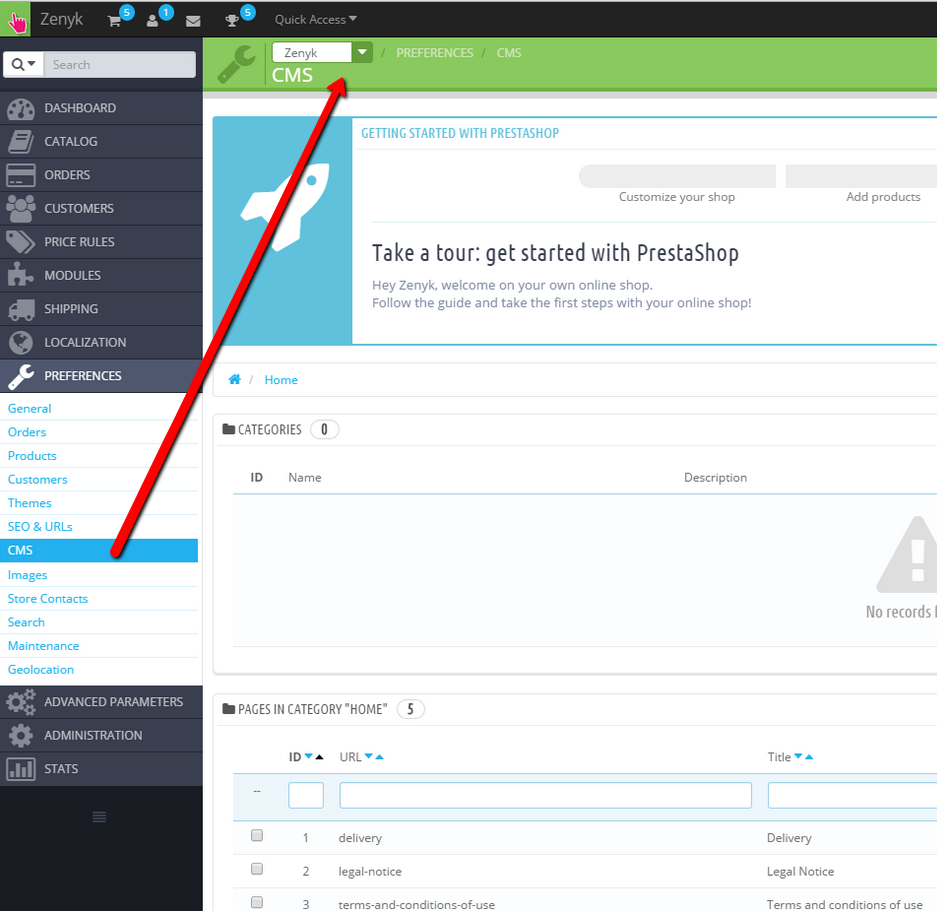Open the Zenyk shop selector dropdown arrow
This screenshot has height=911, width=937.
click(362, 52)
